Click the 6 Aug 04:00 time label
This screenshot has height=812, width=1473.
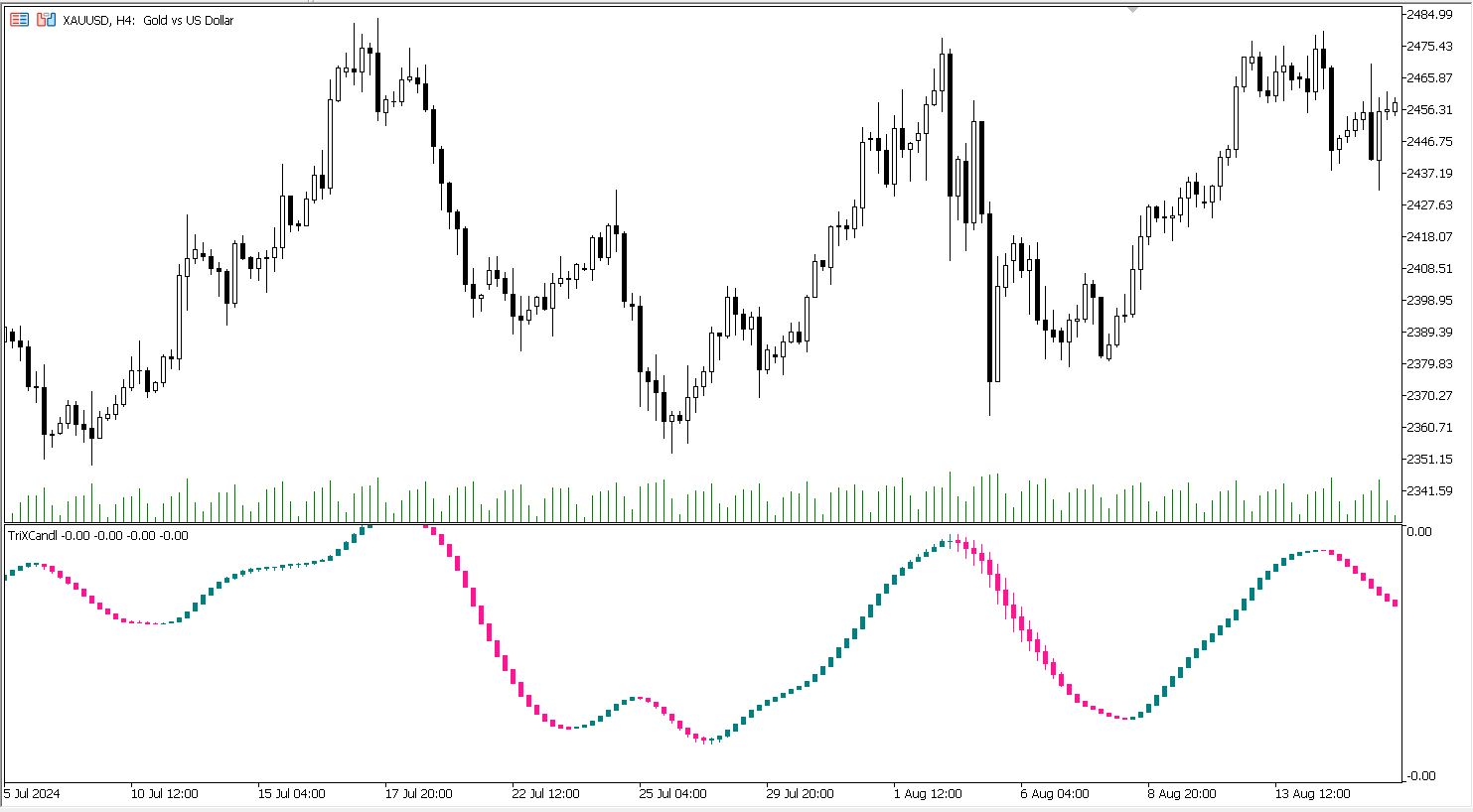tap(1055, 794)
